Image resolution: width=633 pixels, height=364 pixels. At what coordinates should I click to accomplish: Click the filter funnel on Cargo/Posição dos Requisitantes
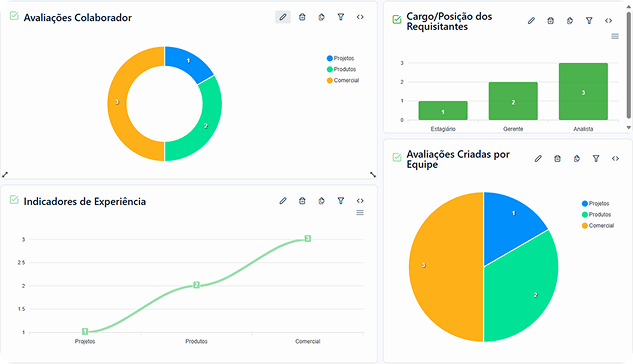click(589, 21)
